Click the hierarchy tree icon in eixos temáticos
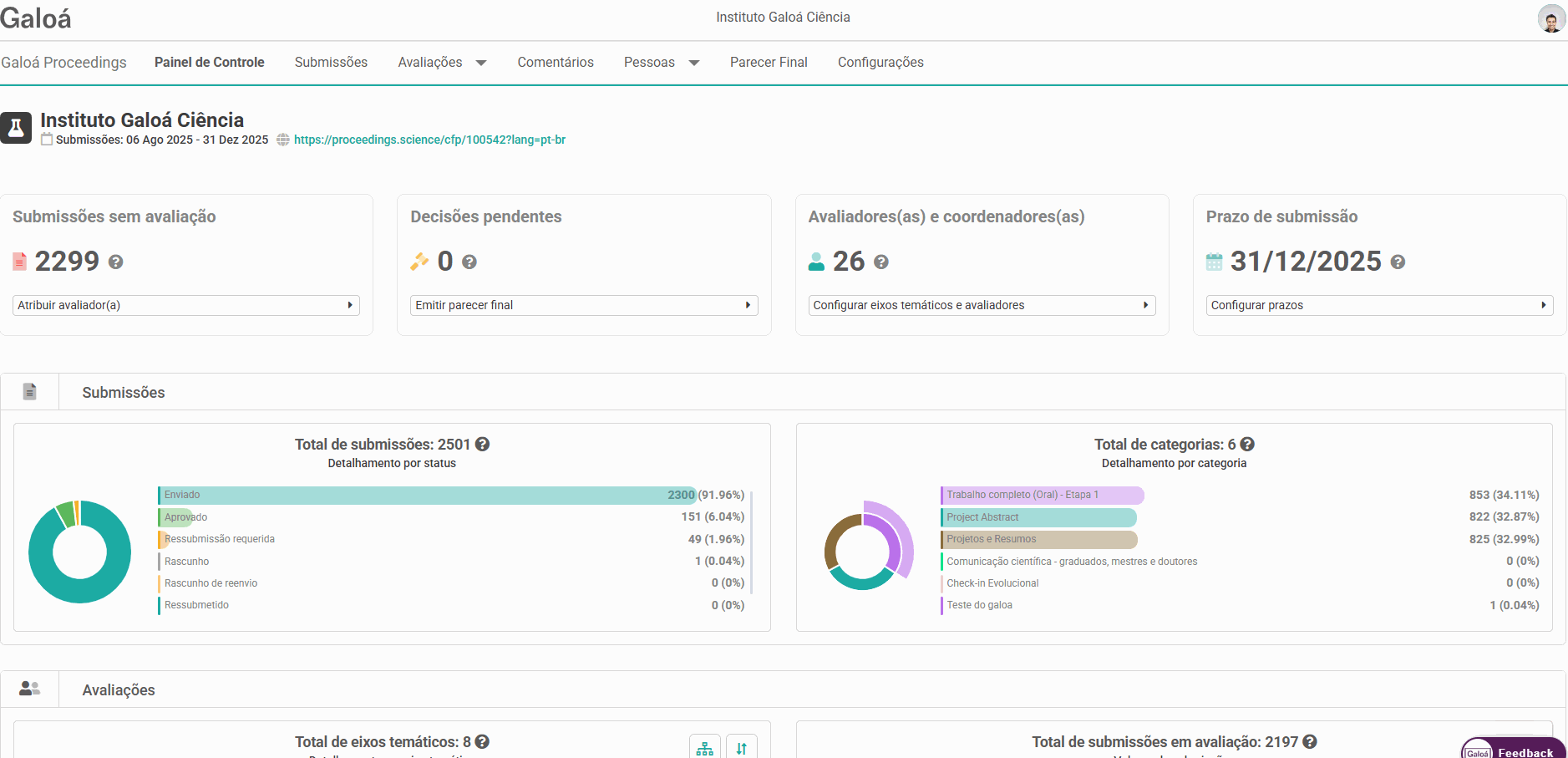The width and height of the screenshot is (1568, 758). [705, 748]
